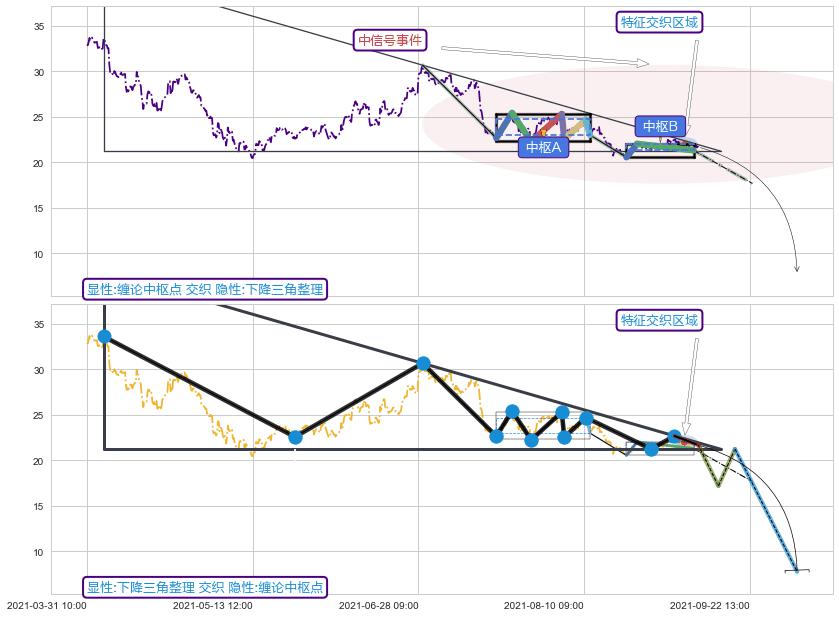Click the lowest blue dot near 2021-09-22
Image resolution: width=839 pixels, height=617 pixels.
click(651, 448)
